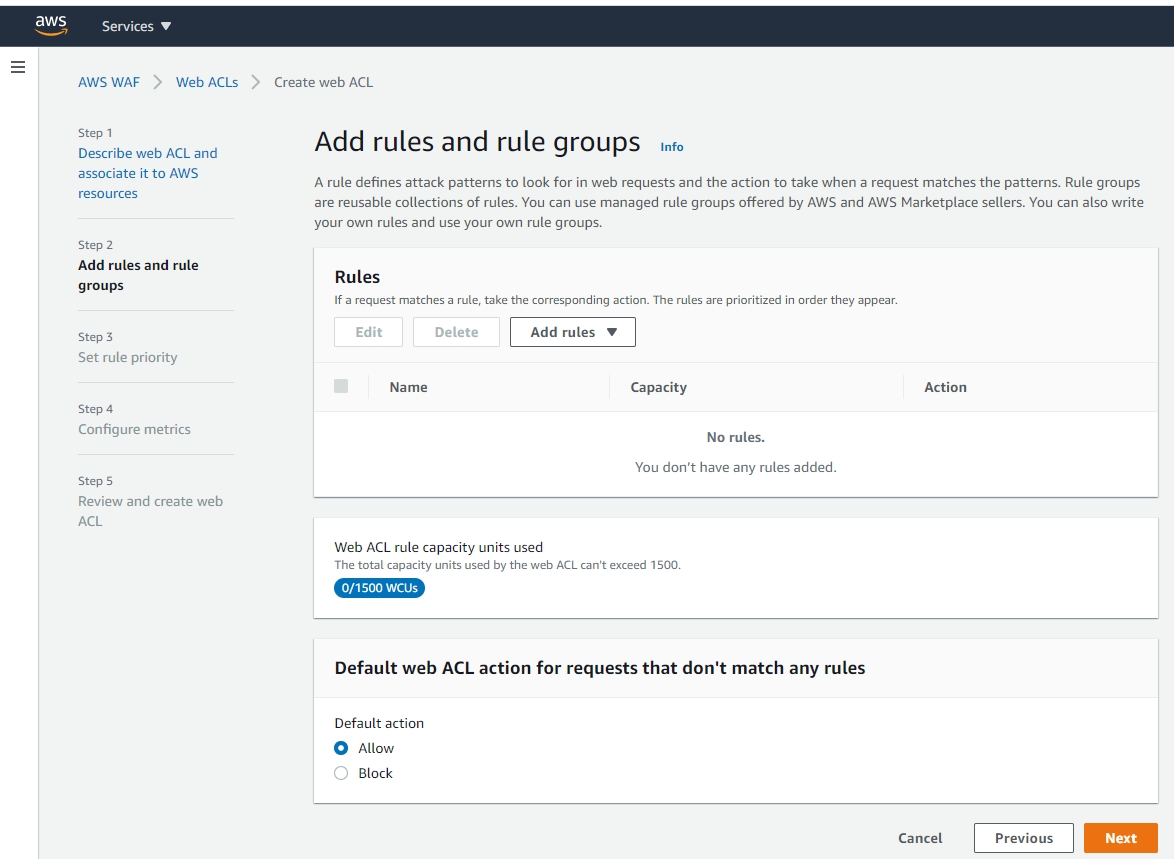Click Web ACL rule capacity units used label

438,547
